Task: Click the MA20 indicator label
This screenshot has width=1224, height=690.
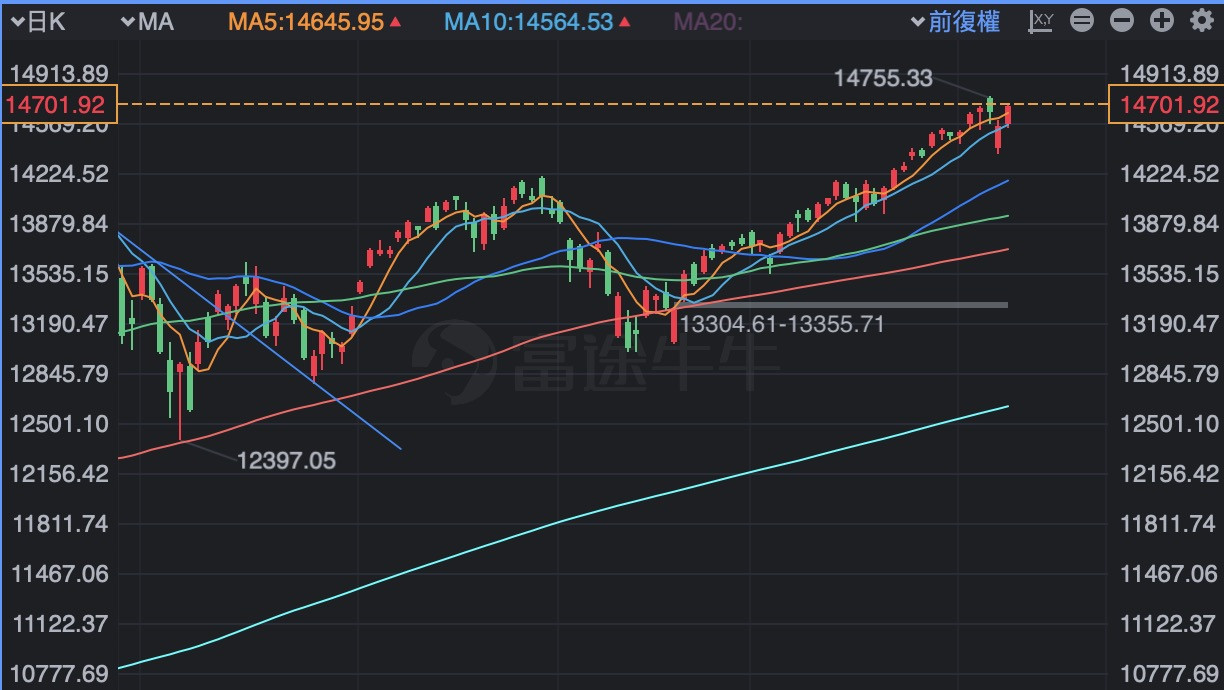Action: tap(708, 22)
